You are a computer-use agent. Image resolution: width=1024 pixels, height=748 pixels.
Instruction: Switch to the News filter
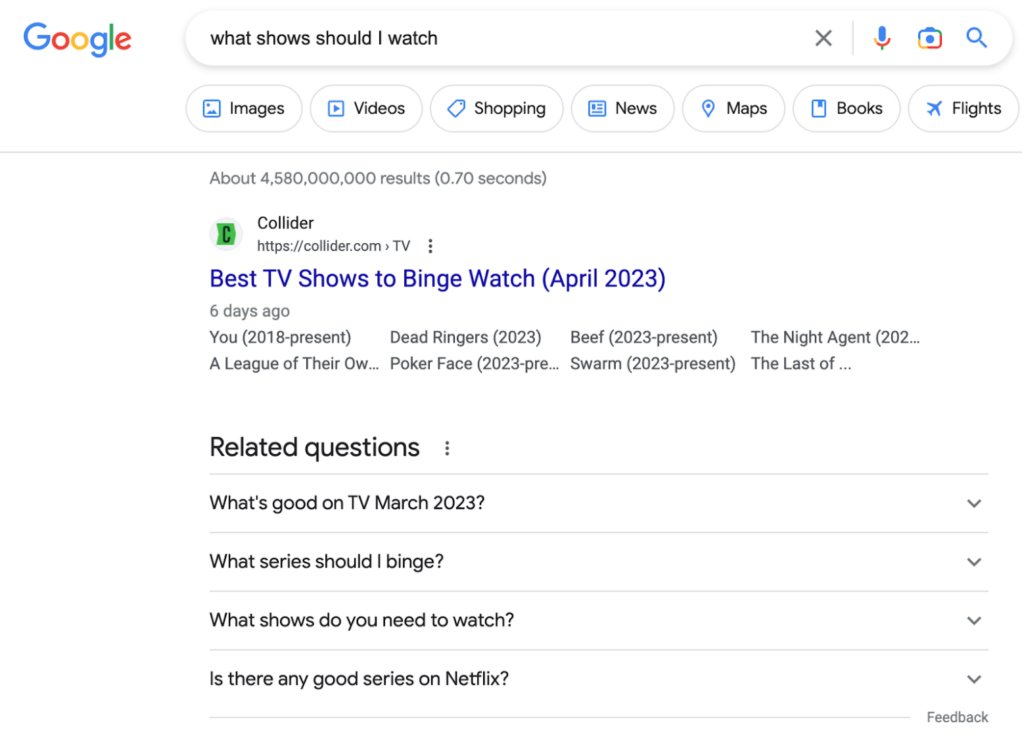pos(622,108)
